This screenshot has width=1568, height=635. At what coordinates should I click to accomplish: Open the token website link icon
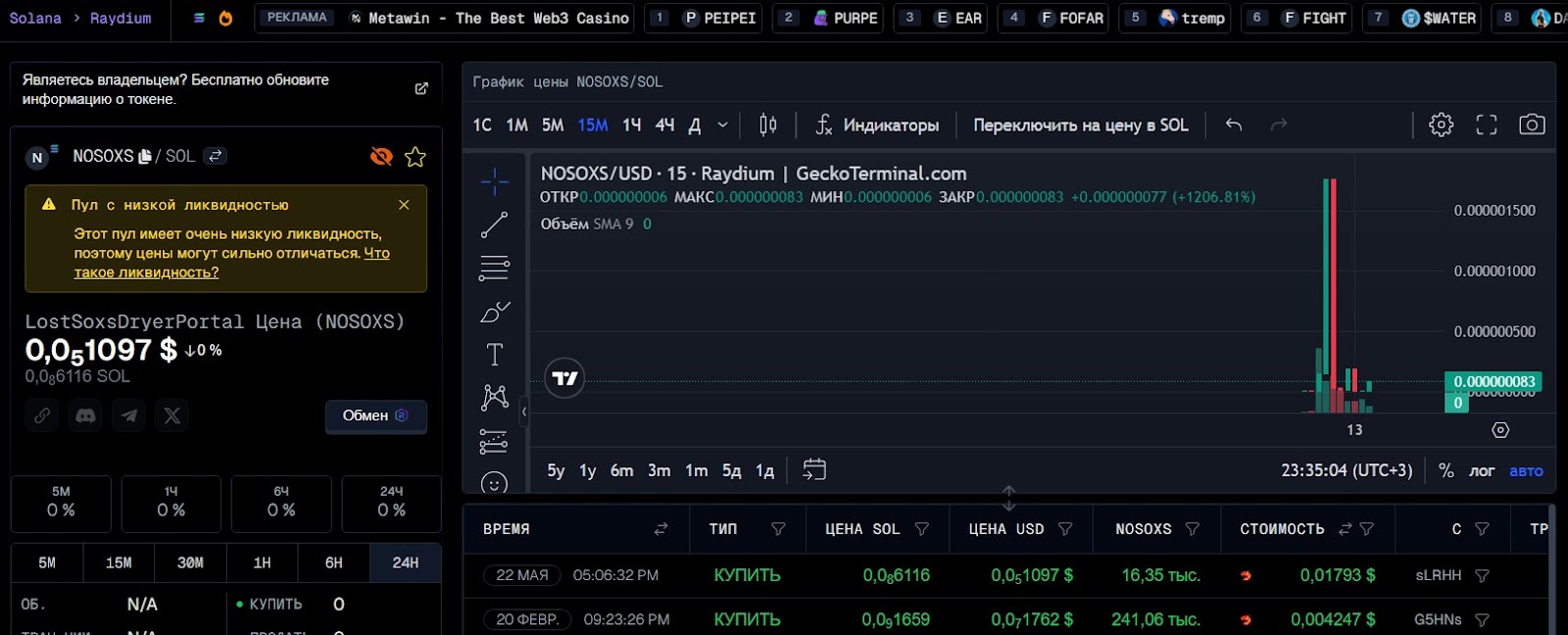42,415
